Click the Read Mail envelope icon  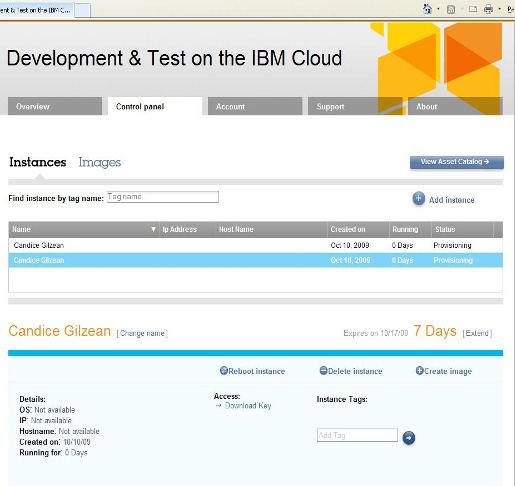[x=473, y=9]
